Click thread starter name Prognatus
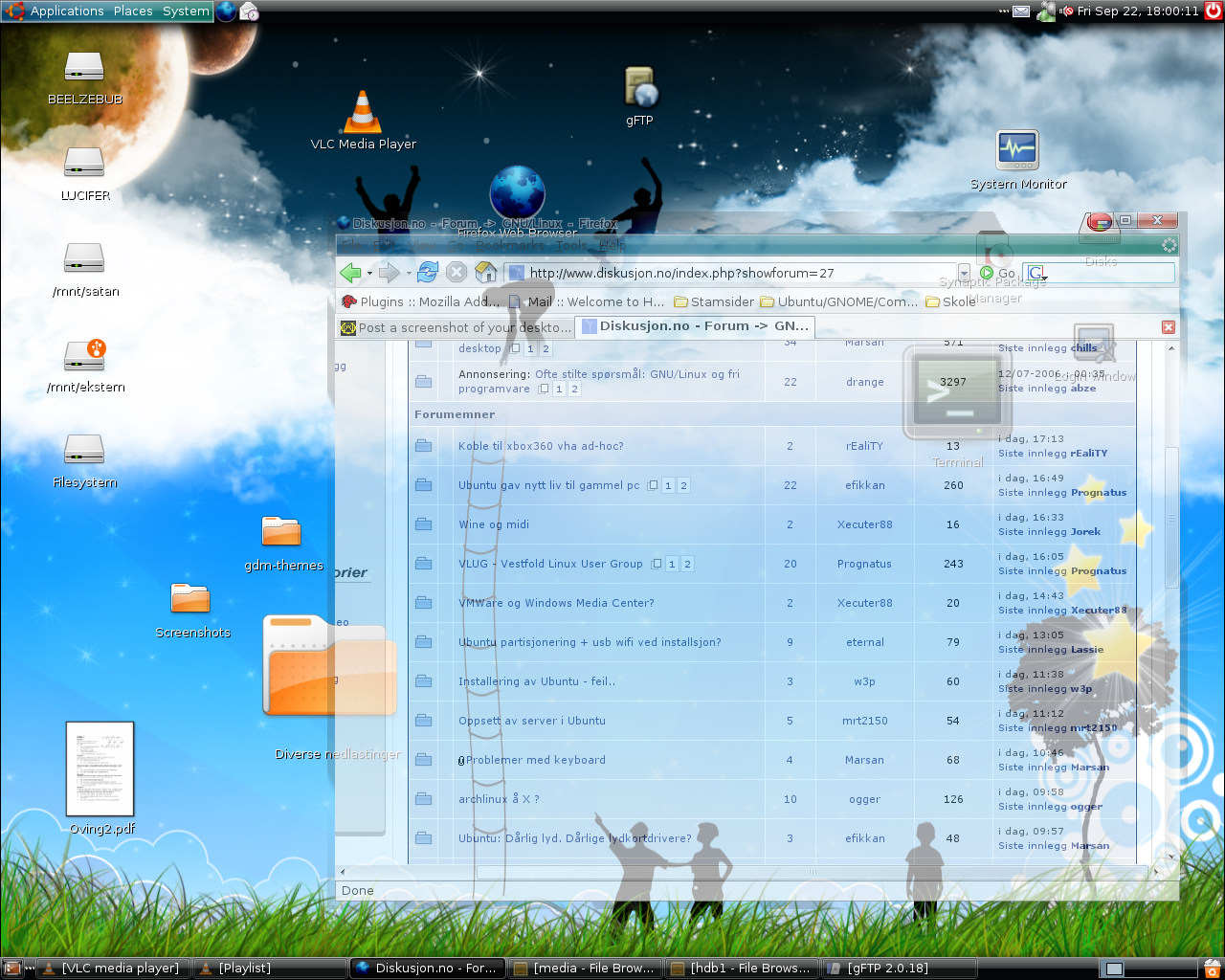This screenshot has height=980, width=1225. coord(864,564)
